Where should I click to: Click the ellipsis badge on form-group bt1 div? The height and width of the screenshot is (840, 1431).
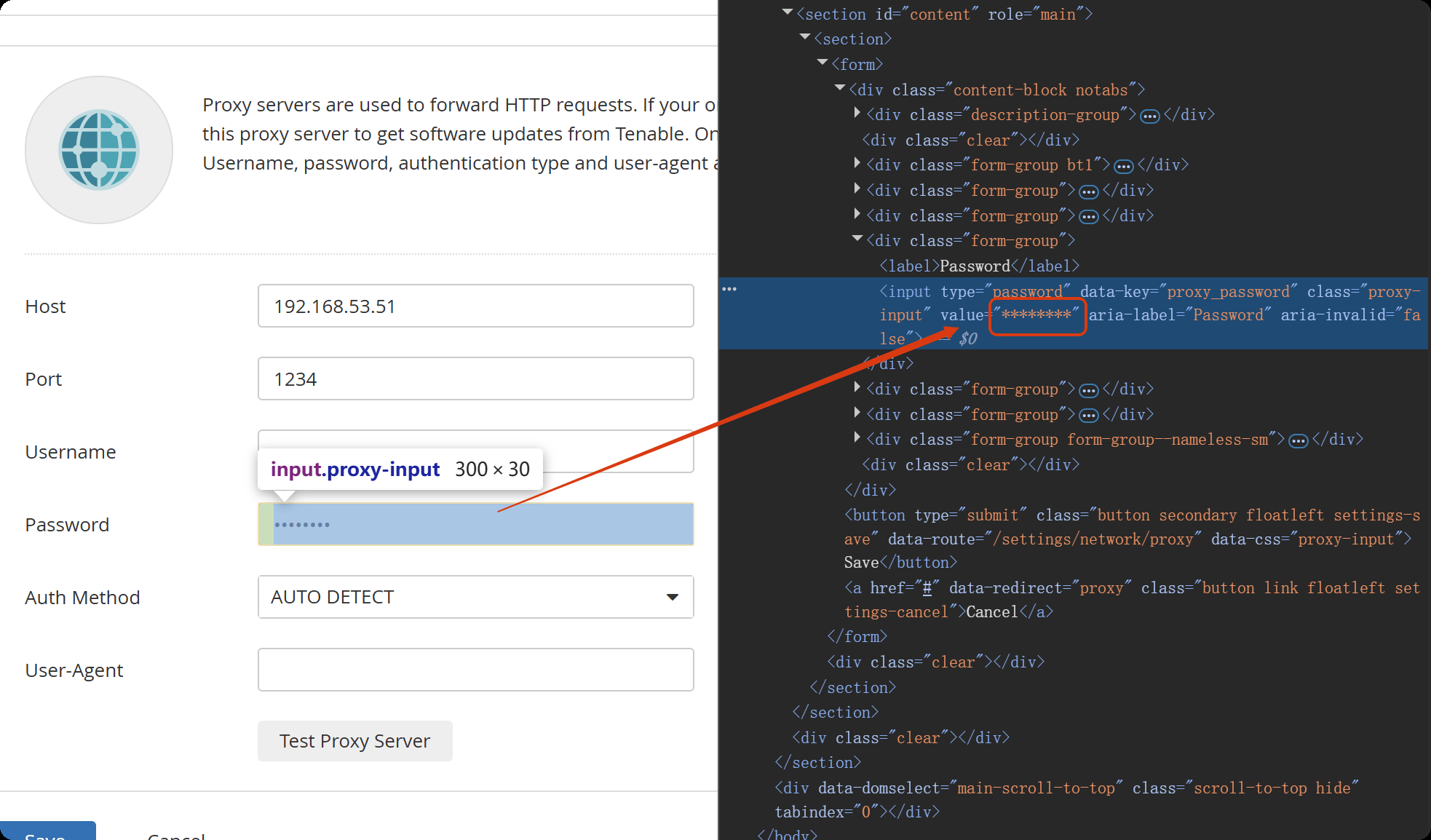point(1123,167)
